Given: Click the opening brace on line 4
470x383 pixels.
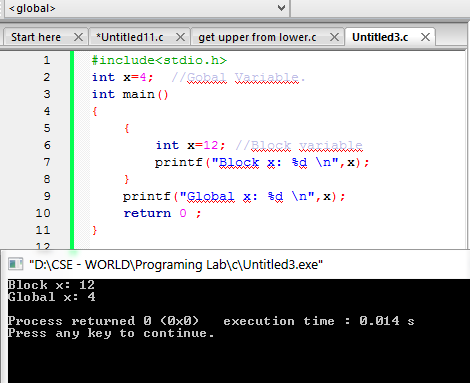Looking at the screenshot, I should click(95, 111).
